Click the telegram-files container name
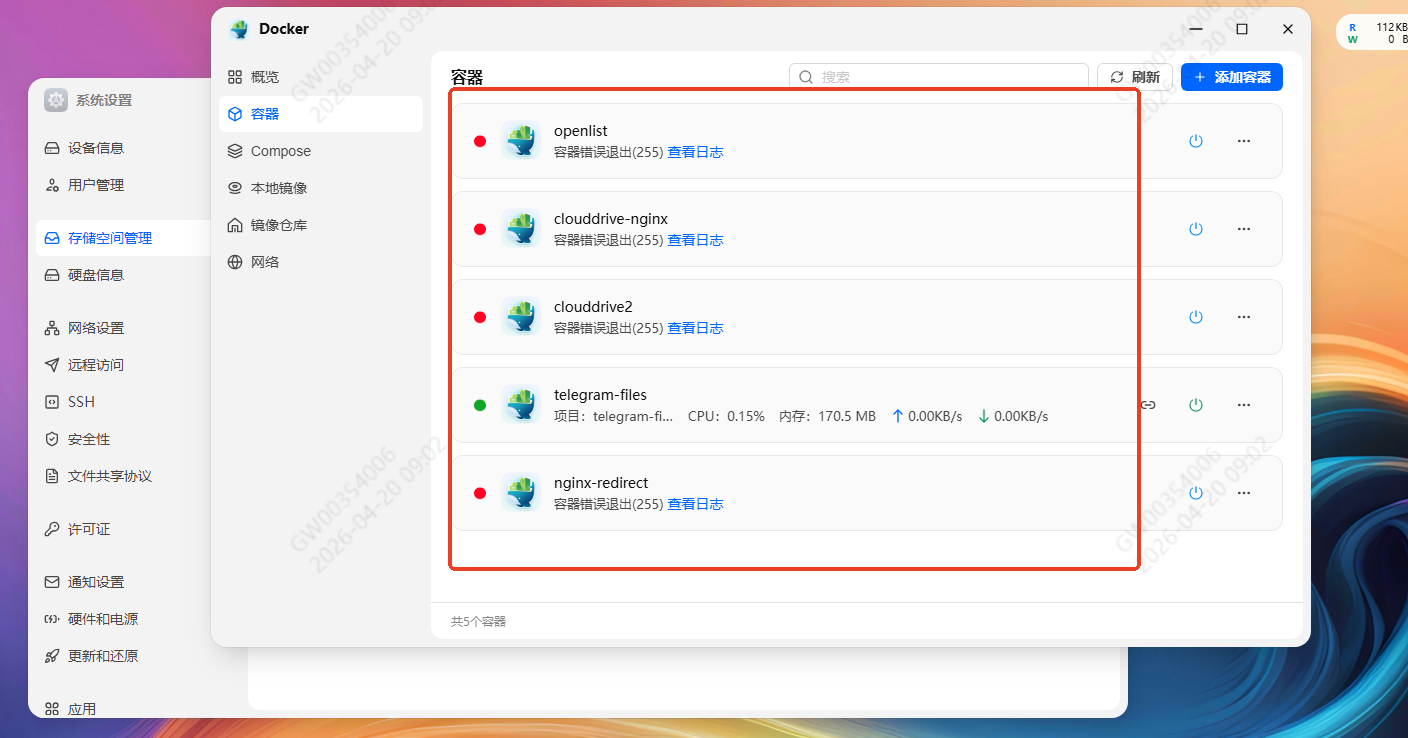The image size is (1408, 738). (x=601, y=395)
